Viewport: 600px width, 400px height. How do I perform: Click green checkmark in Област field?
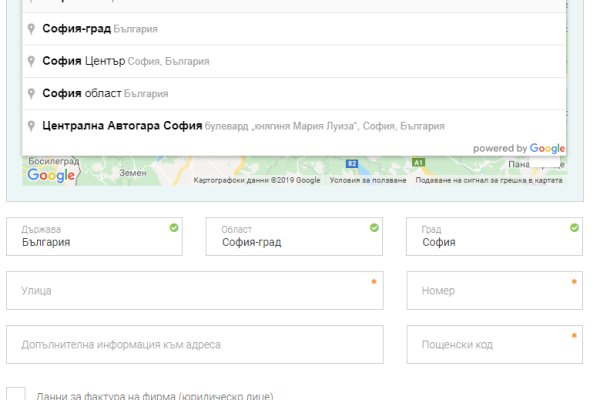pyautogui.click(x=375, y=228)
